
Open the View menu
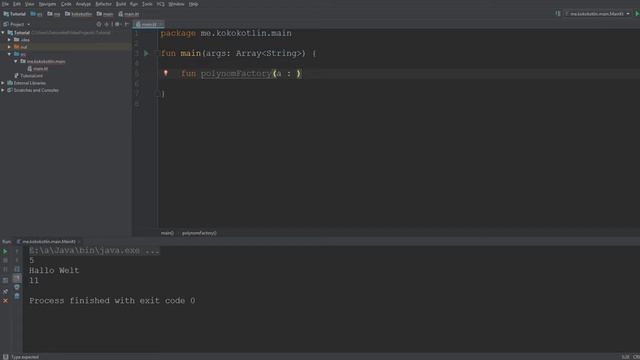[30, 4]
